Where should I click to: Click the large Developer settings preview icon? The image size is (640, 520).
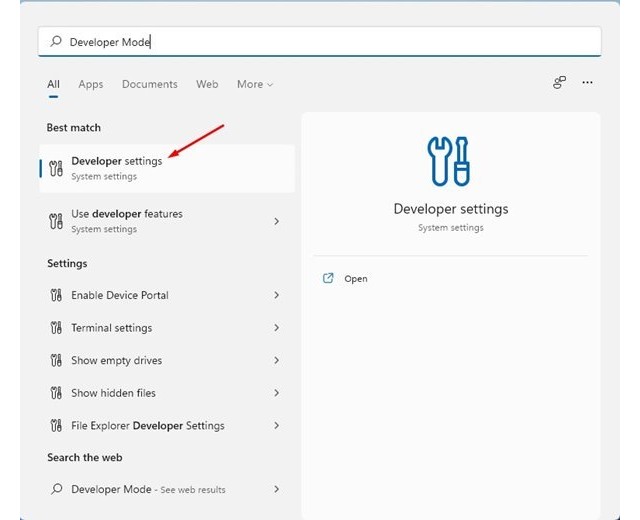click(x=449, y=161)
